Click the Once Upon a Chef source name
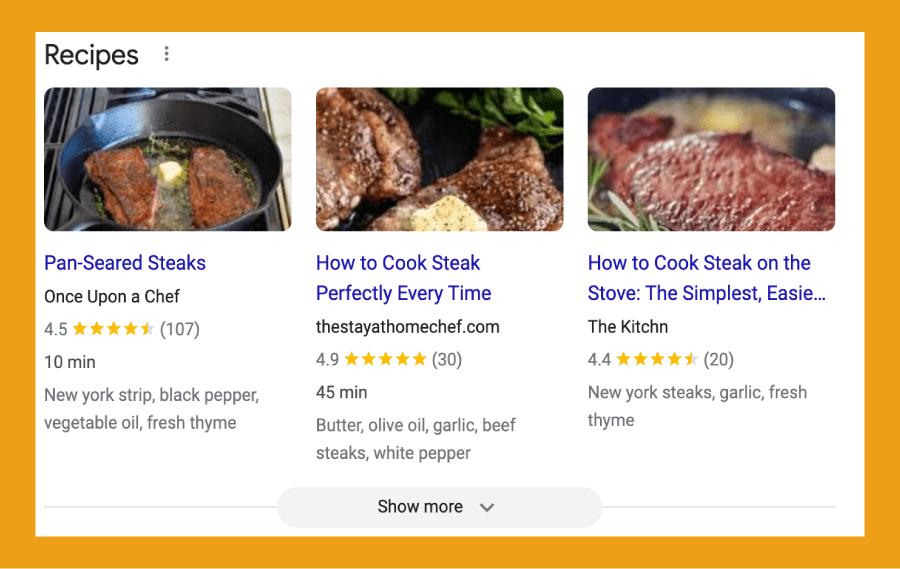The width and height of the screenshot is (900, 569). coord(112,296)
